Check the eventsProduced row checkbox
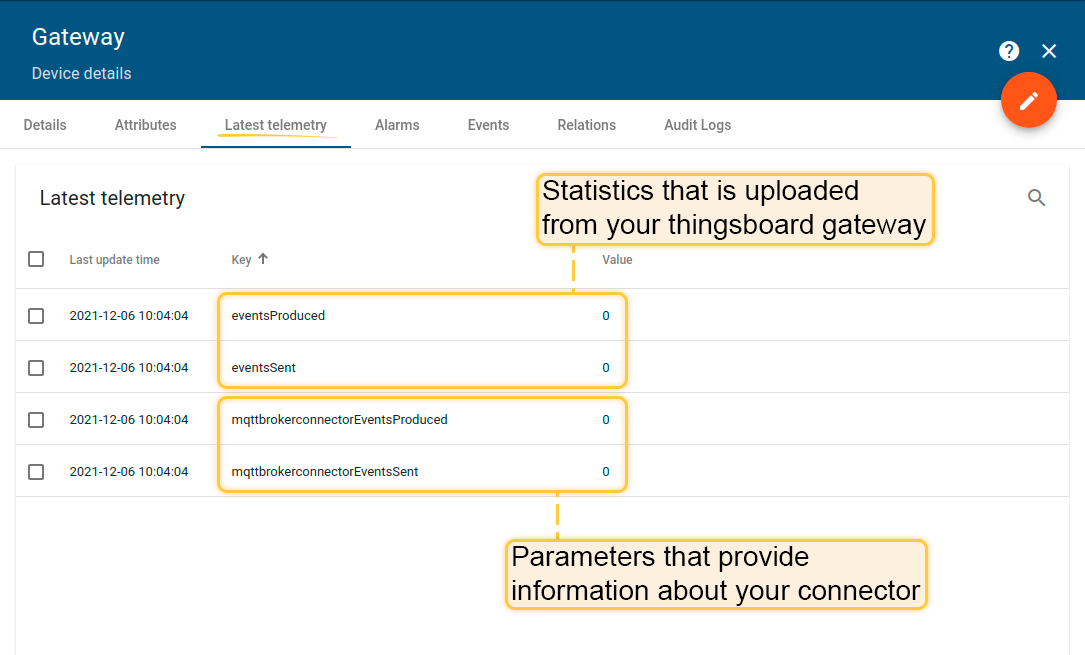Viewport: 1085px width, 655px height. tap(36, 316)
